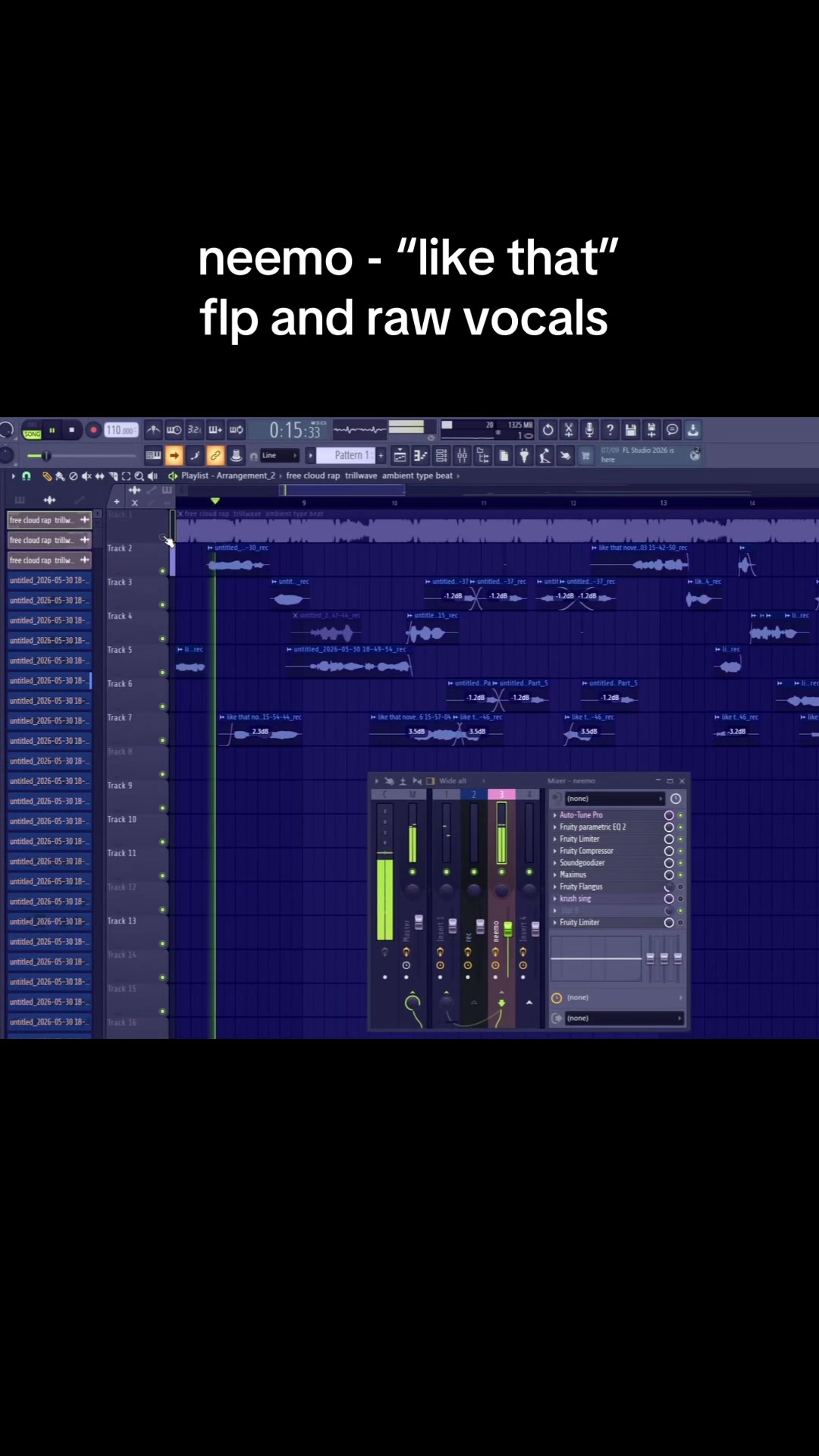The image size is (819, 1456).
Task: Mute Track 3 with its green dot
Action: (162, 605)
